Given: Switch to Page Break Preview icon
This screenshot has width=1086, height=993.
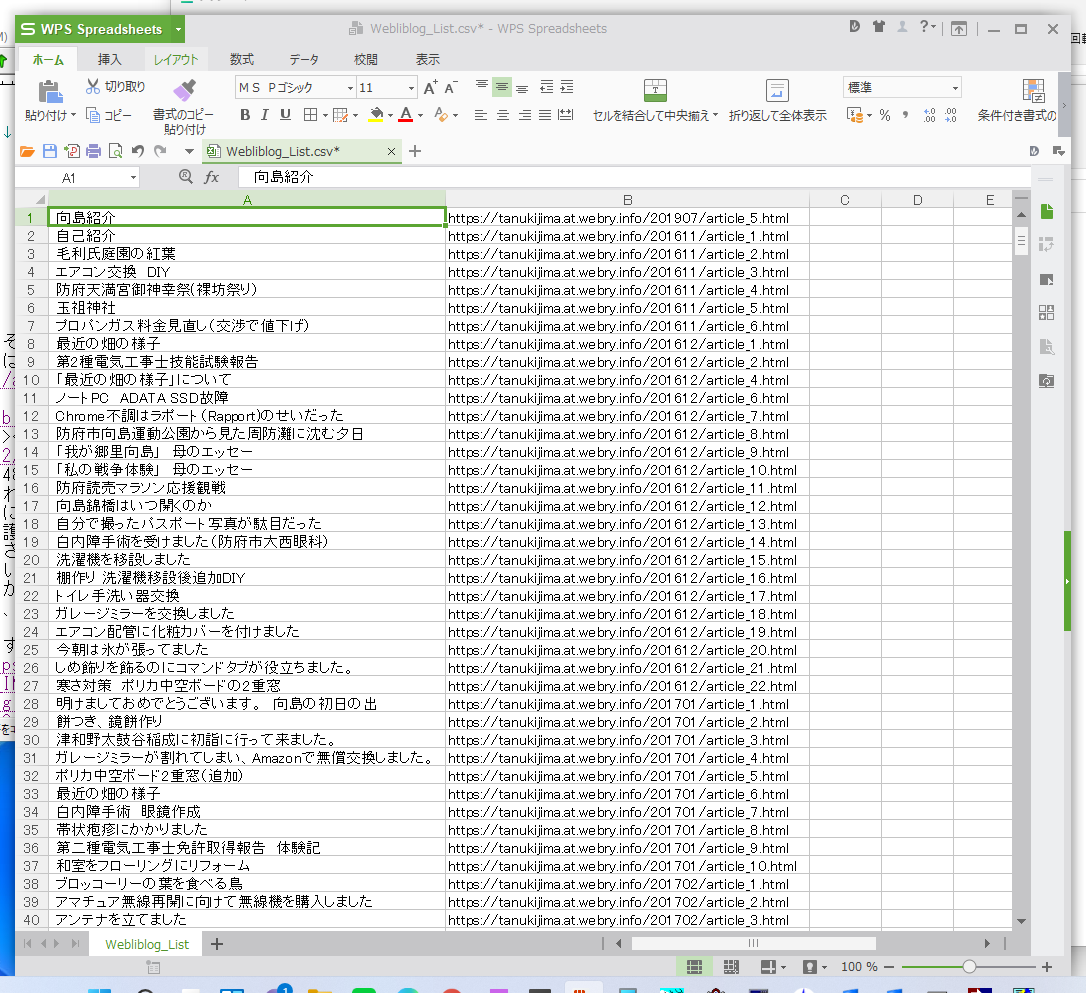Looking at the screenshot, I should (731, 967).
